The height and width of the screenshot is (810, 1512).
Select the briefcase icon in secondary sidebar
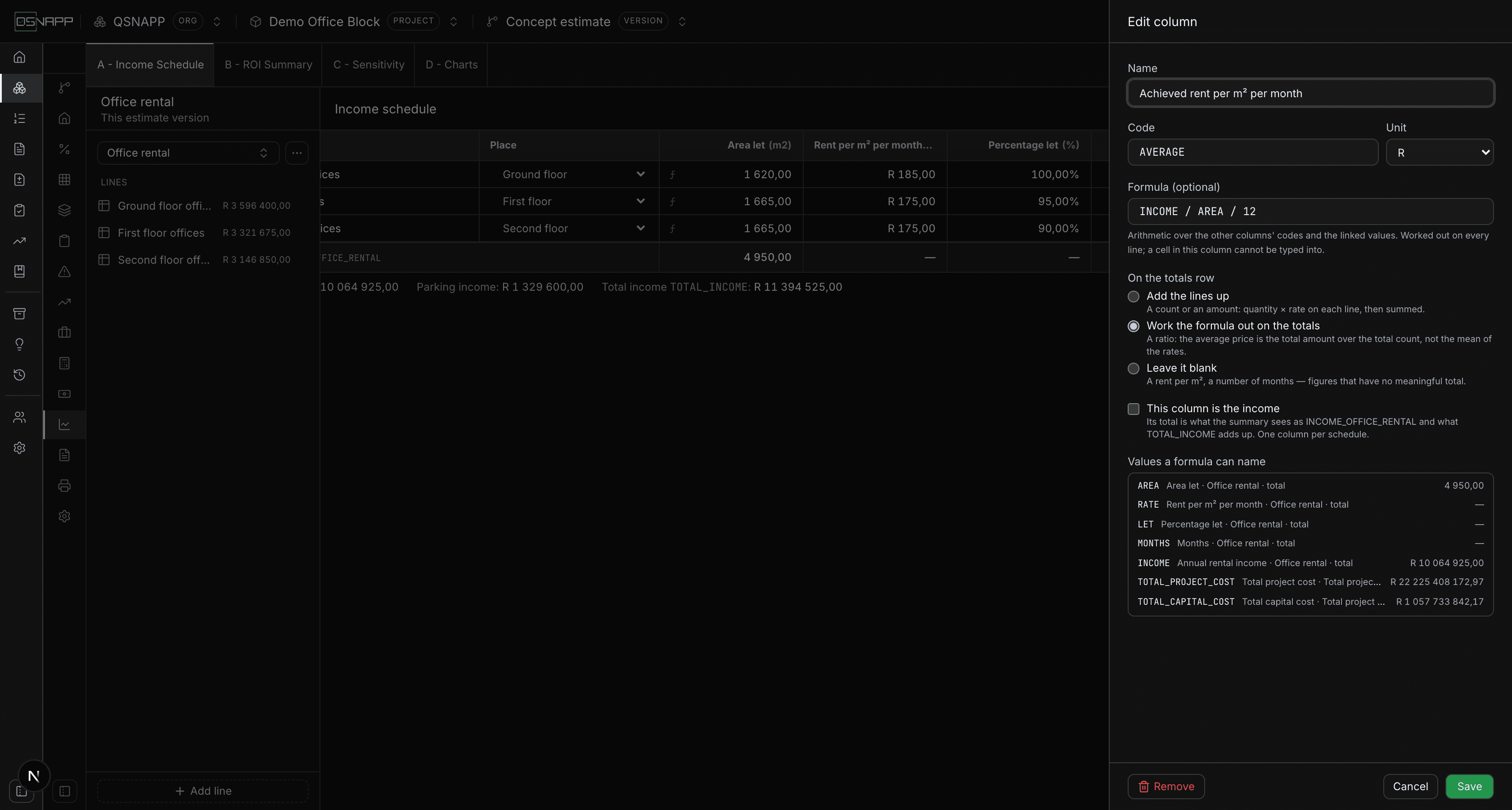click(x=64, y=332)
